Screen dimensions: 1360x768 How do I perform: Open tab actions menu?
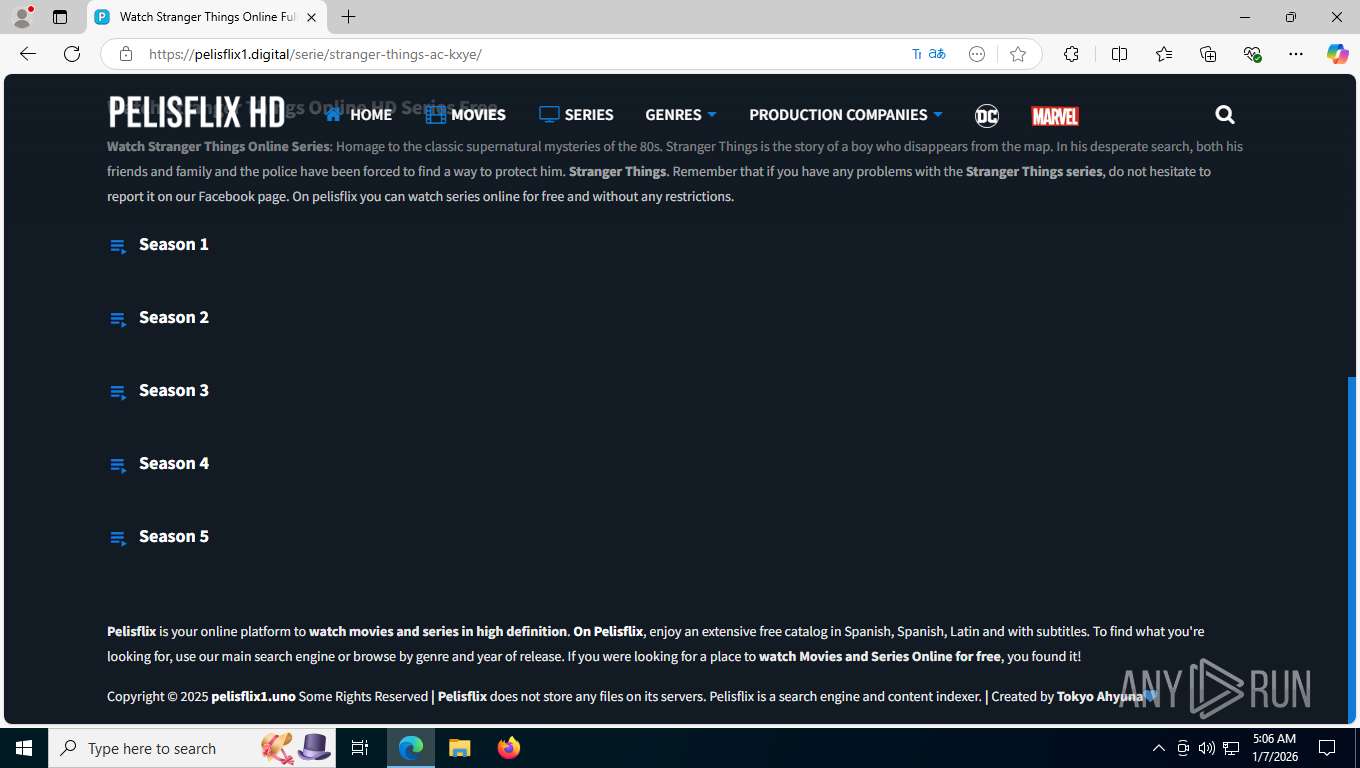coord(60,17)
